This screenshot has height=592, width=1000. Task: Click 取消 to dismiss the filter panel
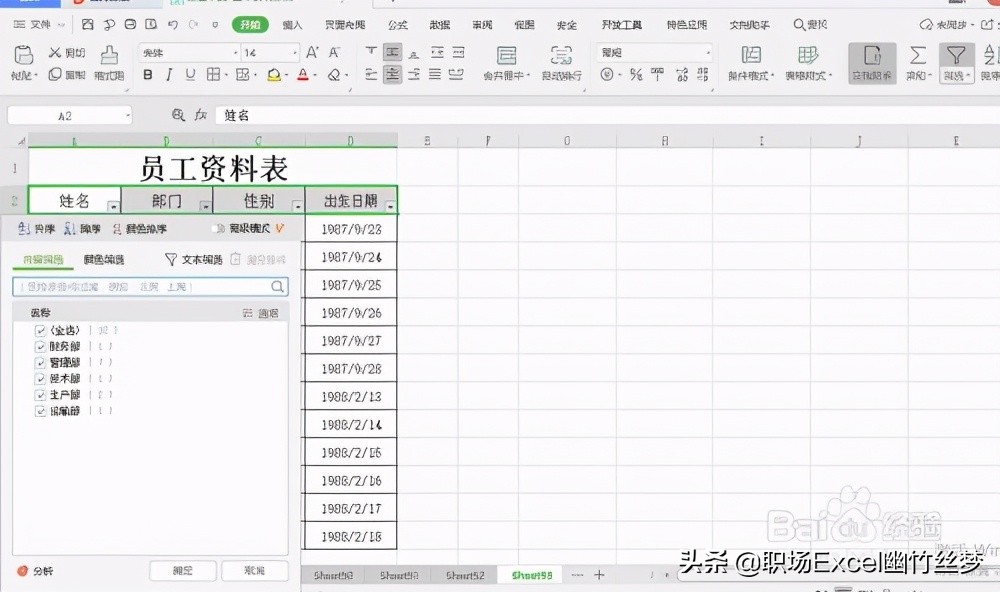(255, 570)
